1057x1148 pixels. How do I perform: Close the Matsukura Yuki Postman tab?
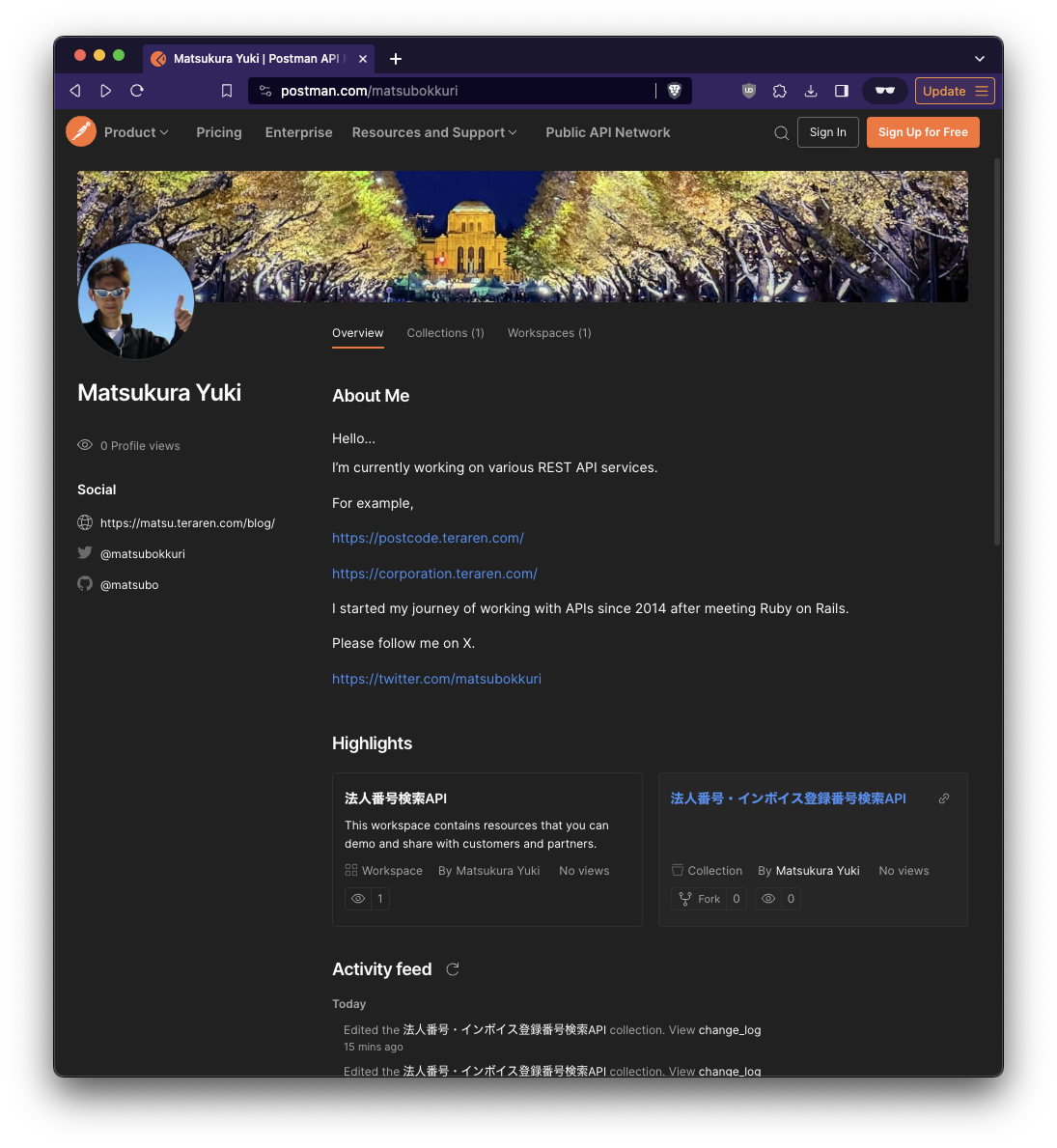(362, 59)
